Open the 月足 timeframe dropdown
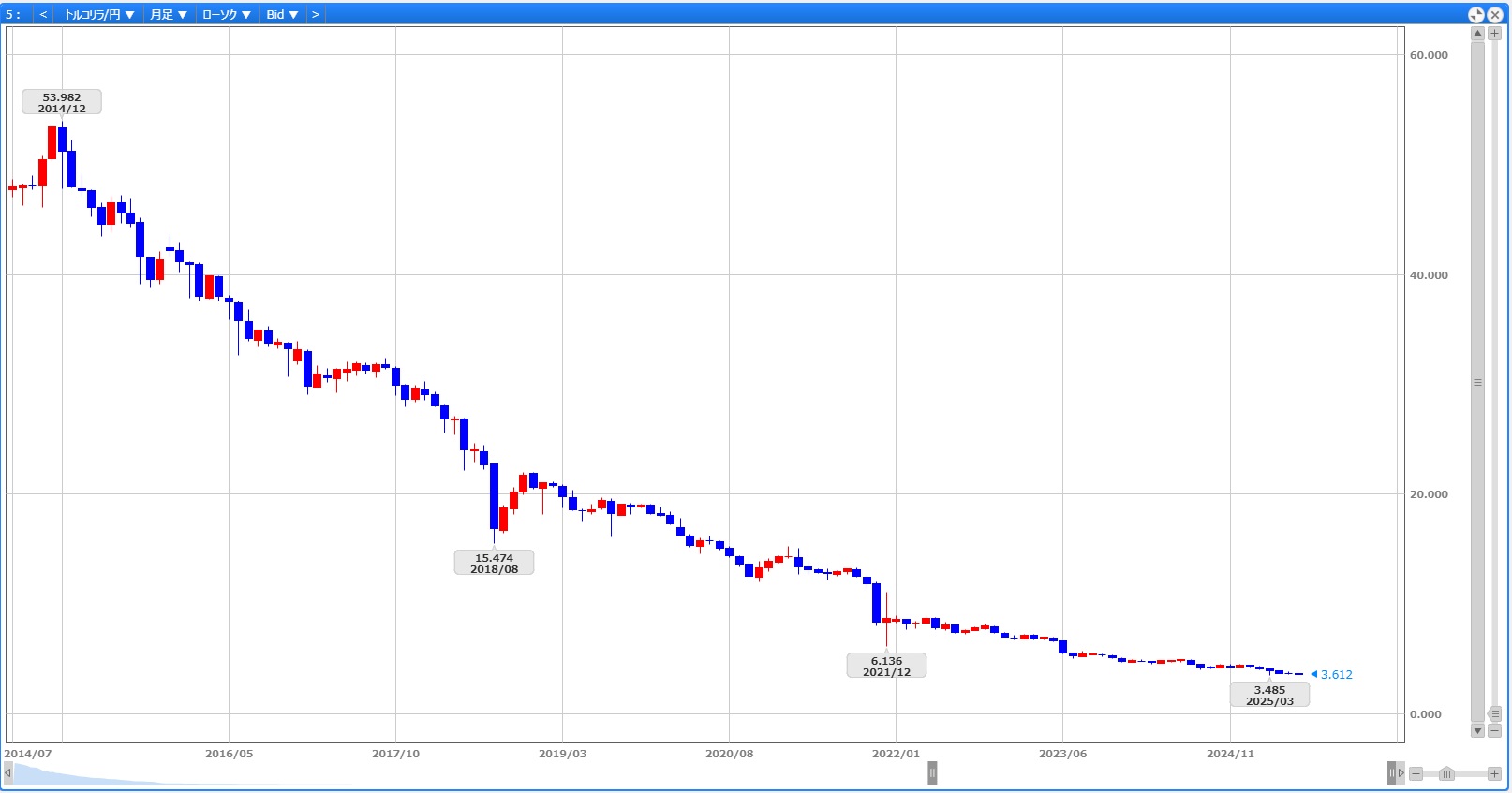1512x793 pixels. (x=169, y=14)
